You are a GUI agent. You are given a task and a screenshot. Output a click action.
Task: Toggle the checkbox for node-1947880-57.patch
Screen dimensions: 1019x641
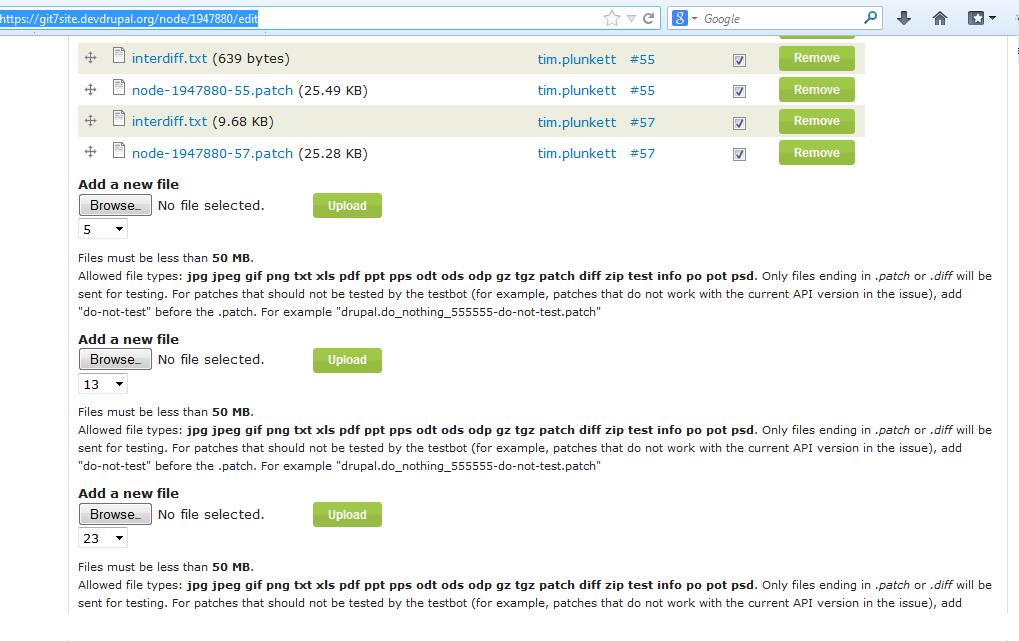pos(738,153)
